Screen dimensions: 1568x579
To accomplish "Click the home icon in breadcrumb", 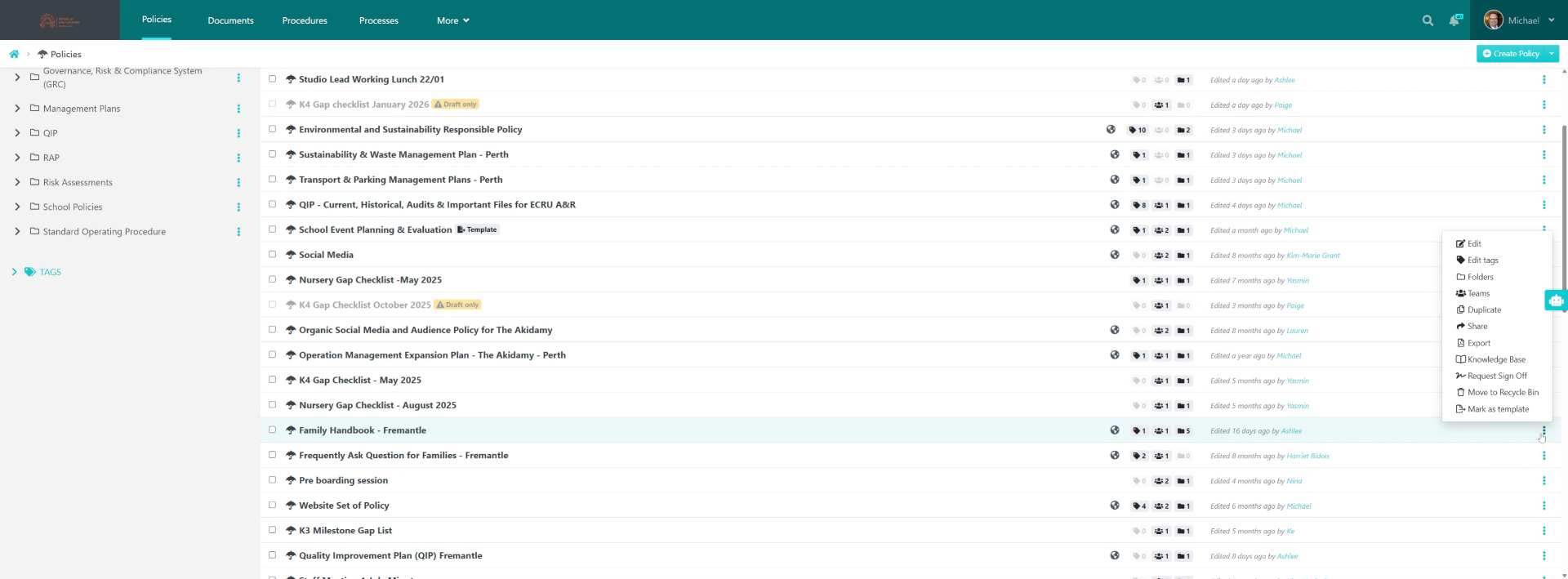I will [x=14, y=54].
